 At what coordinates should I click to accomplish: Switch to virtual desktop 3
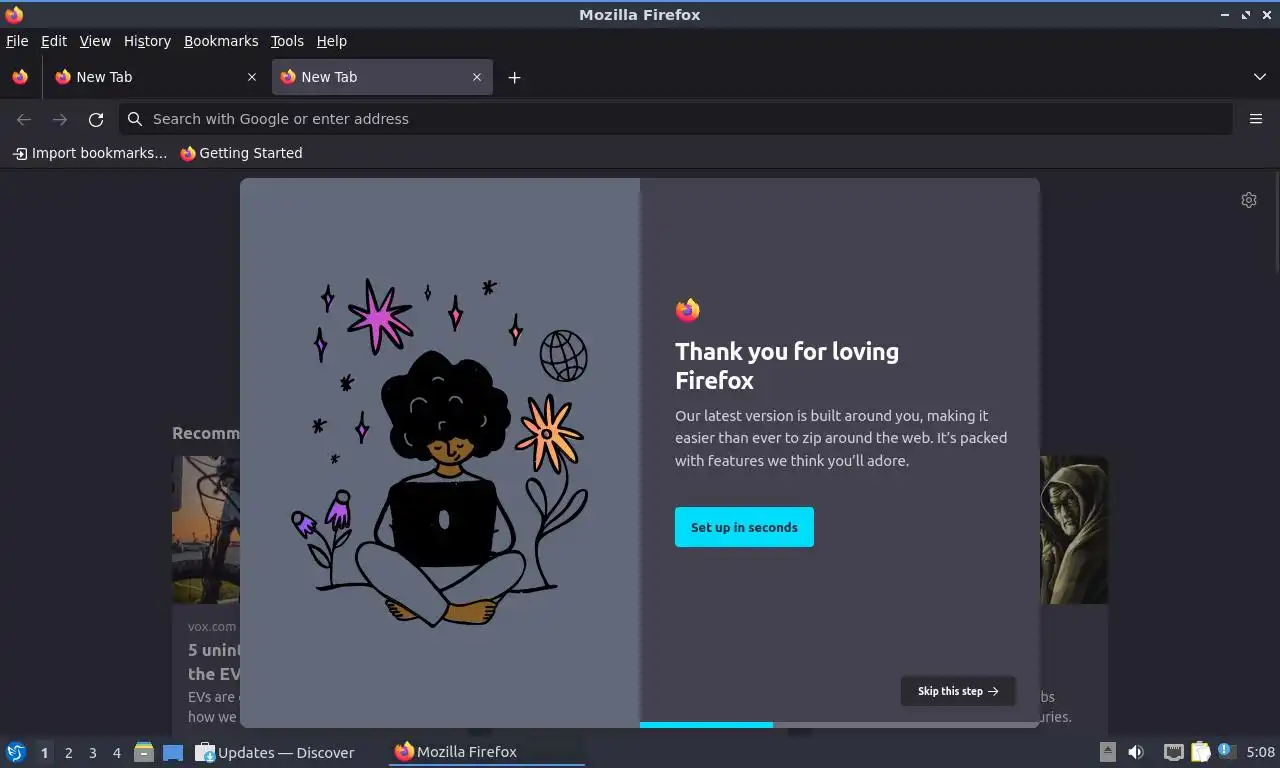(92, 753)
